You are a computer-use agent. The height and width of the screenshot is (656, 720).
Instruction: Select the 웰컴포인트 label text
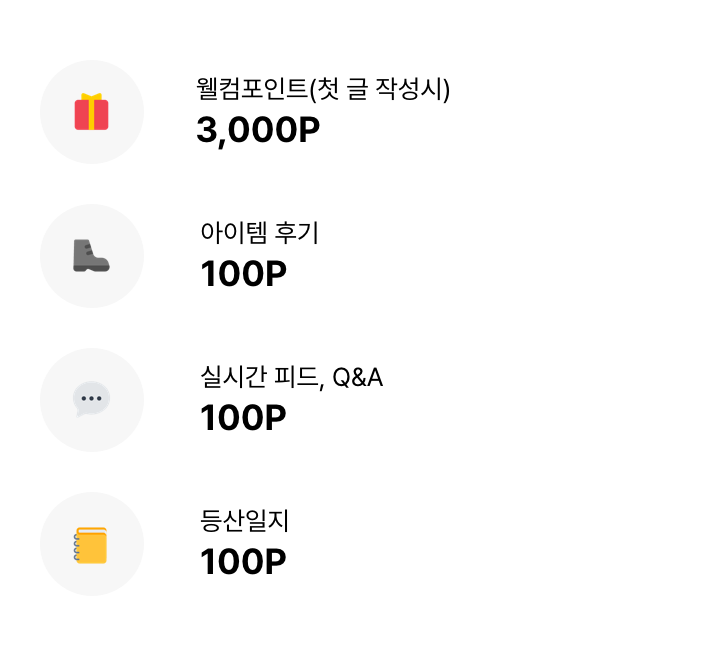click(x=251, y=89)
